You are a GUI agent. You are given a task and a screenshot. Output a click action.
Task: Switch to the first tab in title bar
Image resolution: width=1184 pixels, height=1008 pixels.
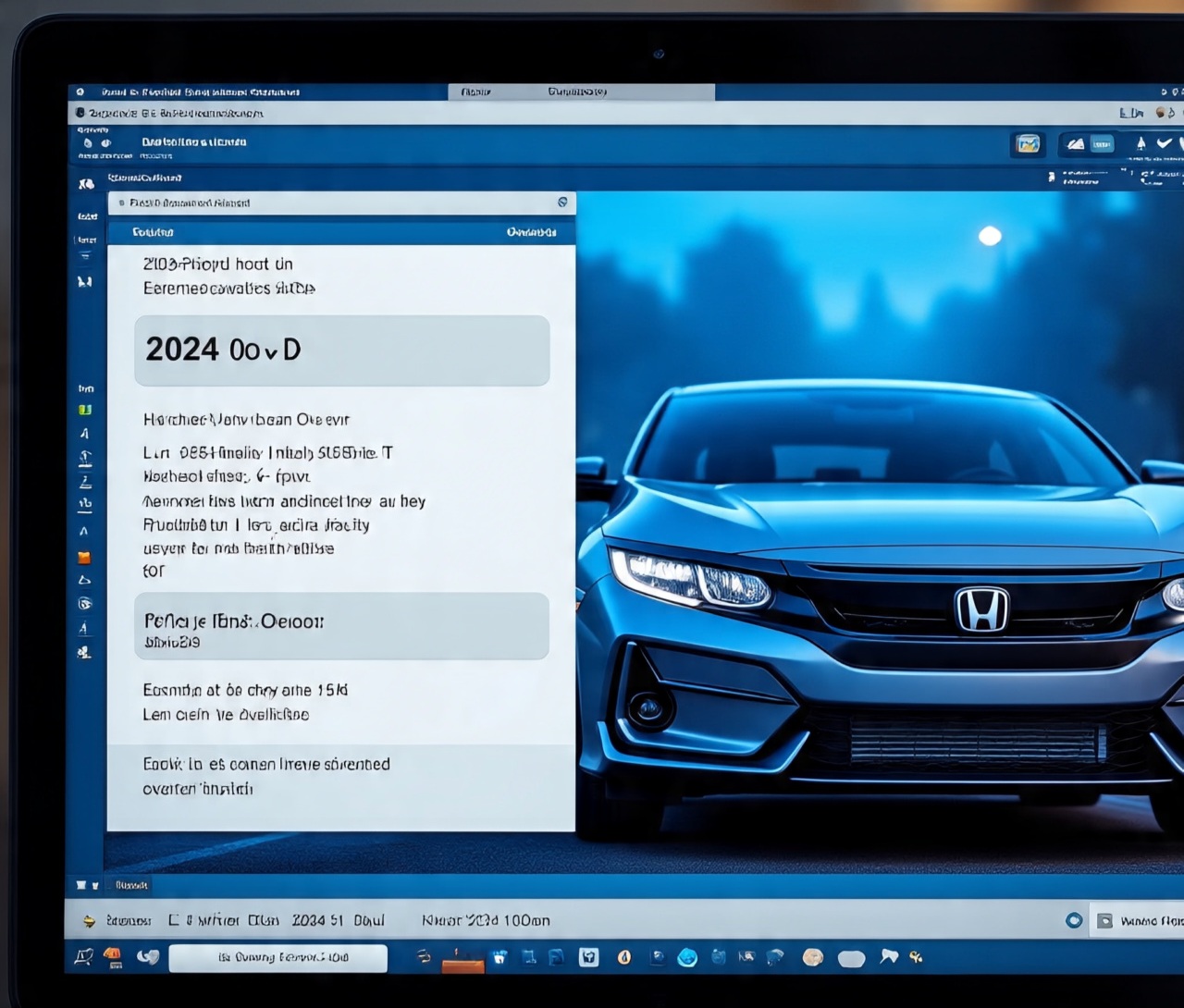[x=476, y=92]
